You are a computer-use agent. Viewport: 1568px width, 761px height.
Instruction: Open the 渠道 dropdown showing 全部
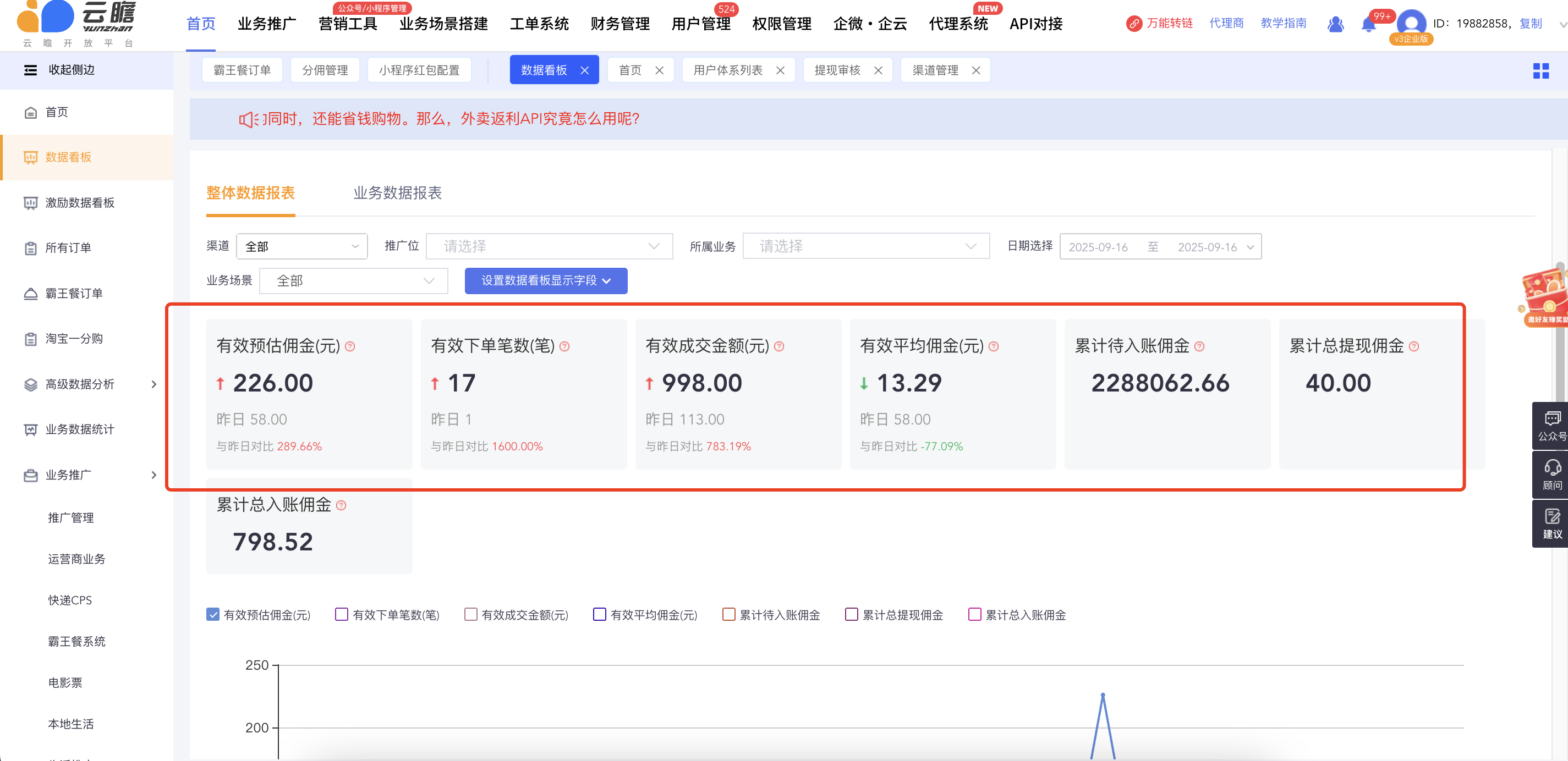(x=302, y=246)
